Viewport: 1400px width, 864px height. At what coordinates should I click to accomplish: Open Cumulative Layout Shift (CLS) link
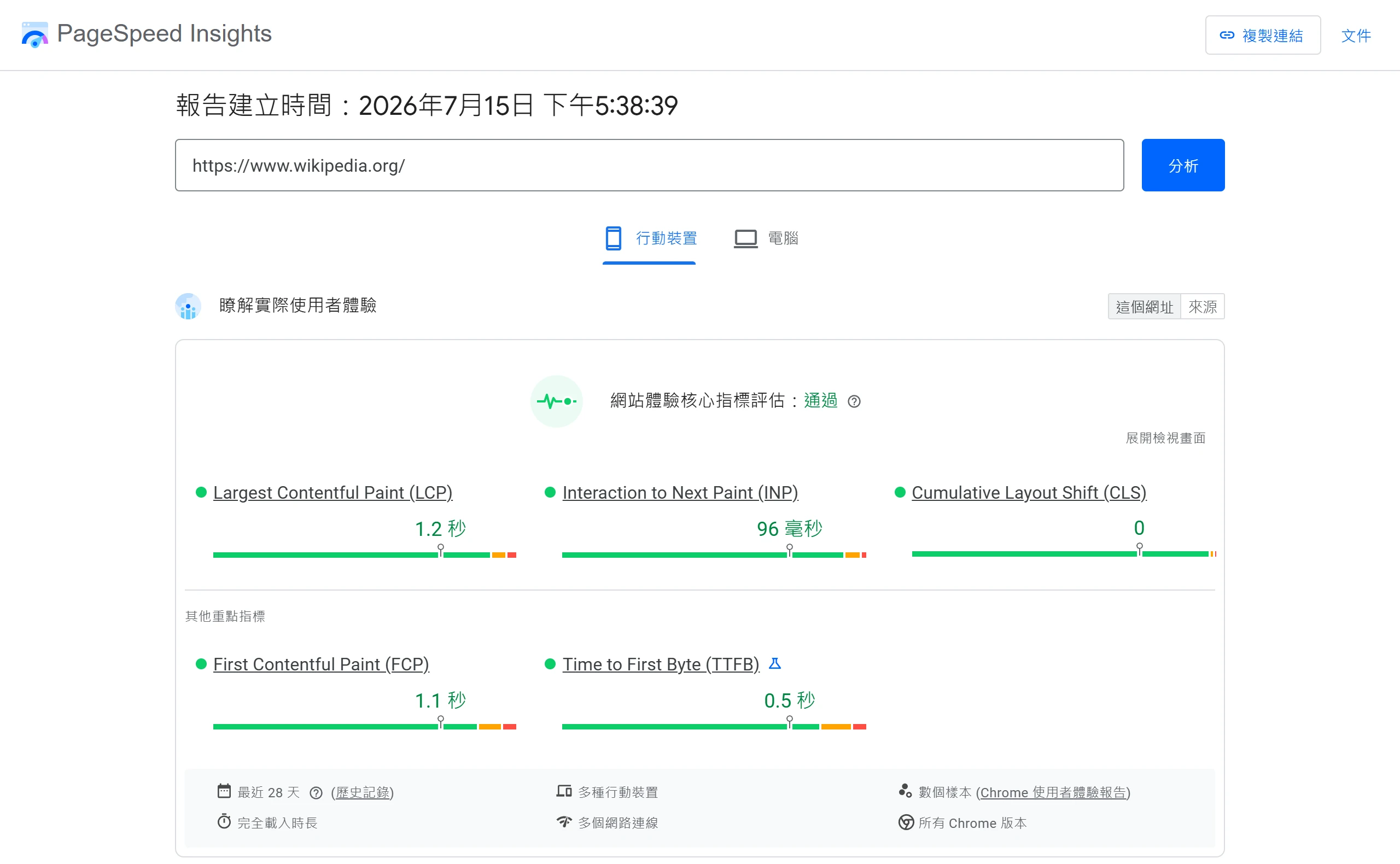1029,493
